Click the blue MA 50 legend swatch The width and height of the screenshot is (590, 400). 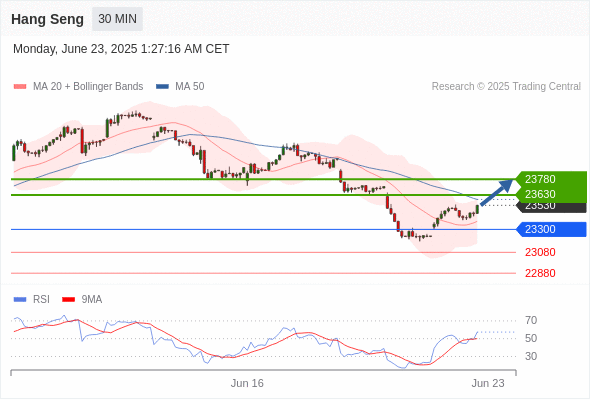162,87
